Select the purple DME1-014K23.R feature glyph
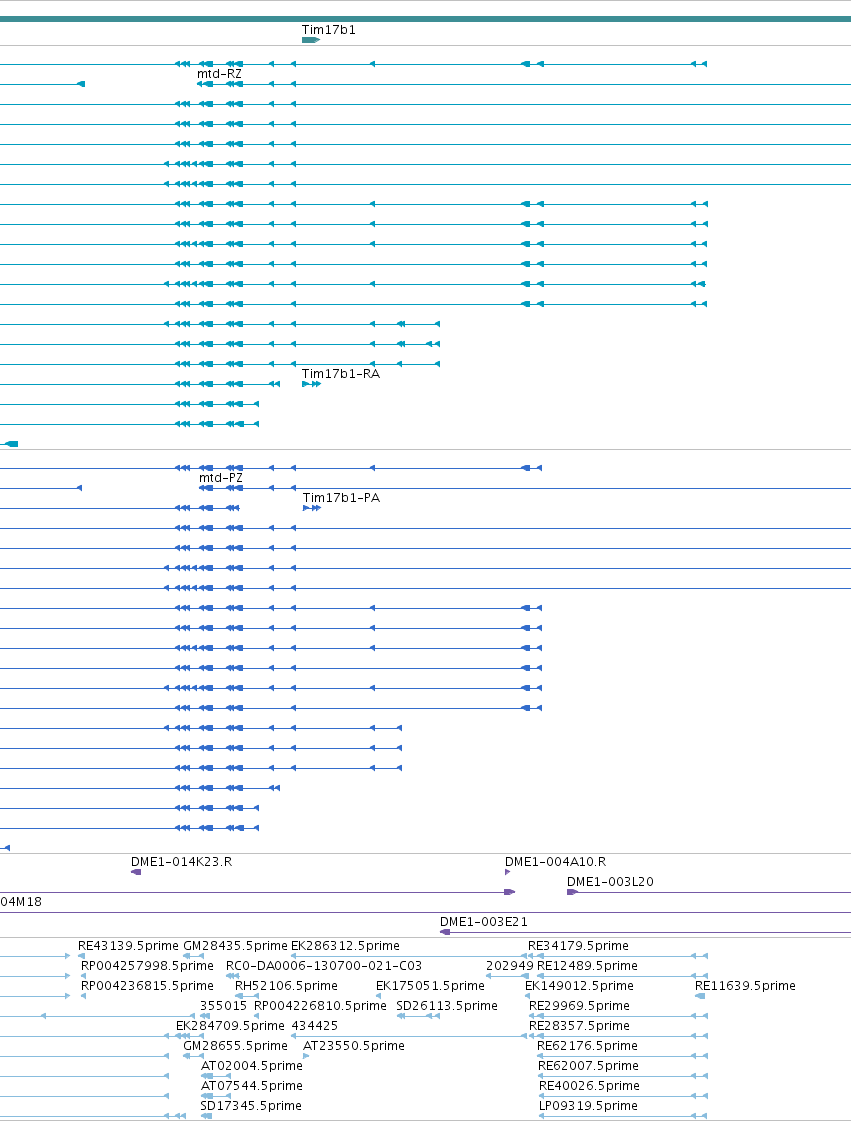Screen dimensions: 851x1121 pos(136,871)
